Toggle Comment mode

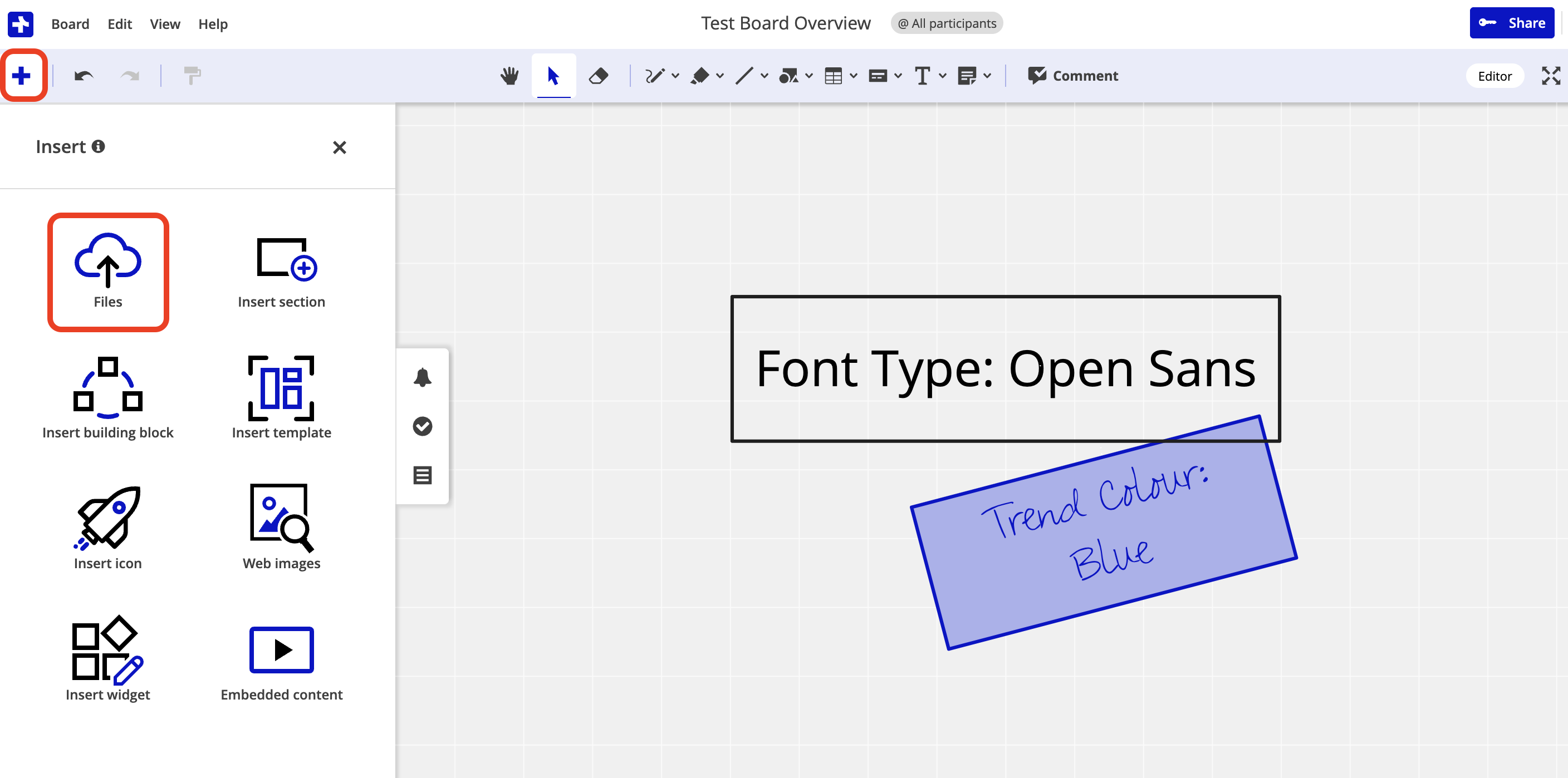1072,76
